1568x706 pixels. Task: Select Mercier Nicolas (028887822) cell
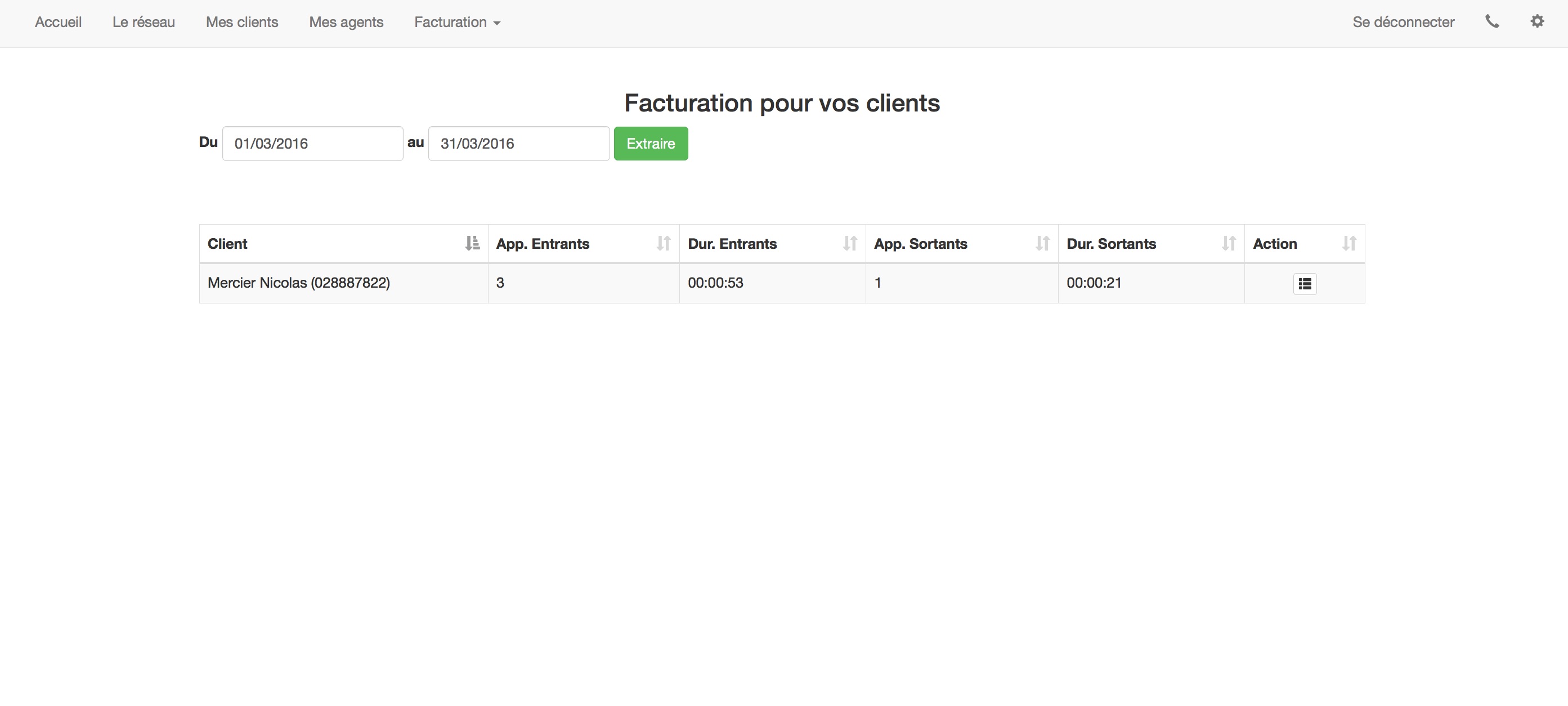pyautogui.click(x=343, y=283)
